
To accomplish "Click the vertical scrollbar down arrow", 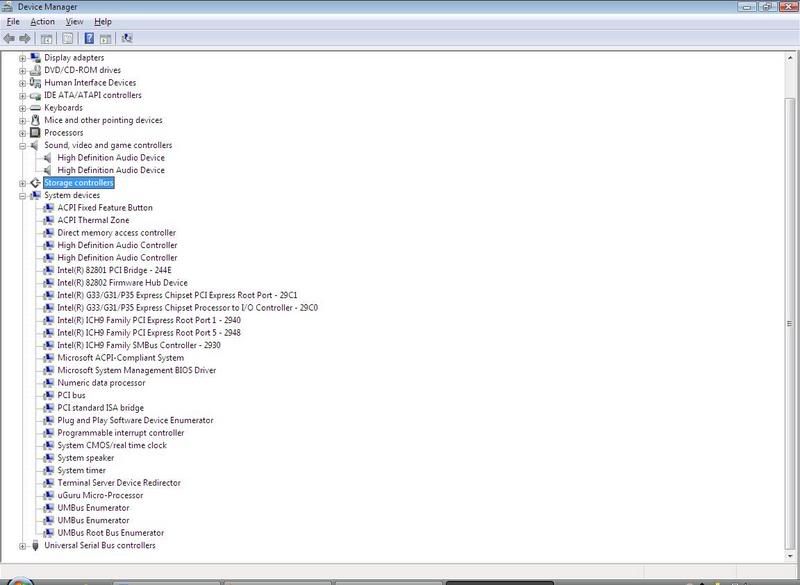I will point(790,556).
